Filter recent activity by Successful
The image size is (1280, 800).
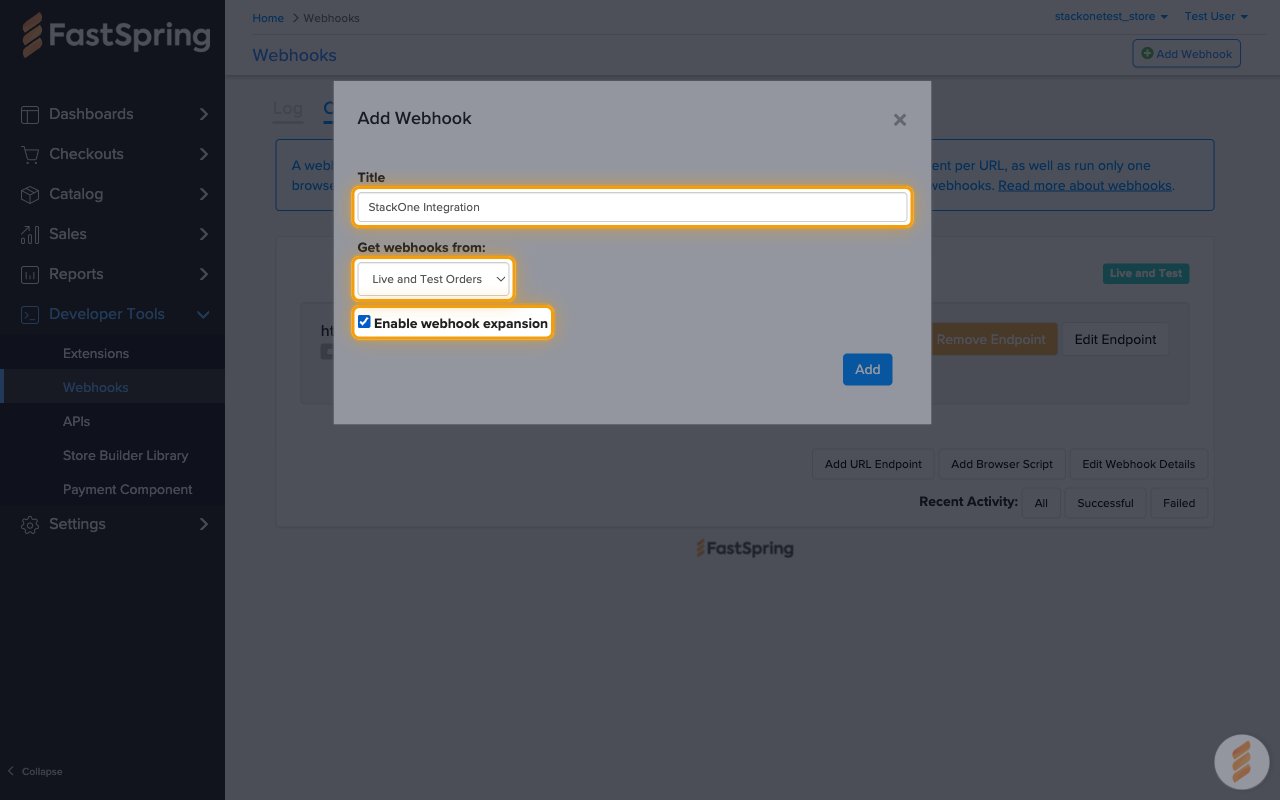(1105, 503)
